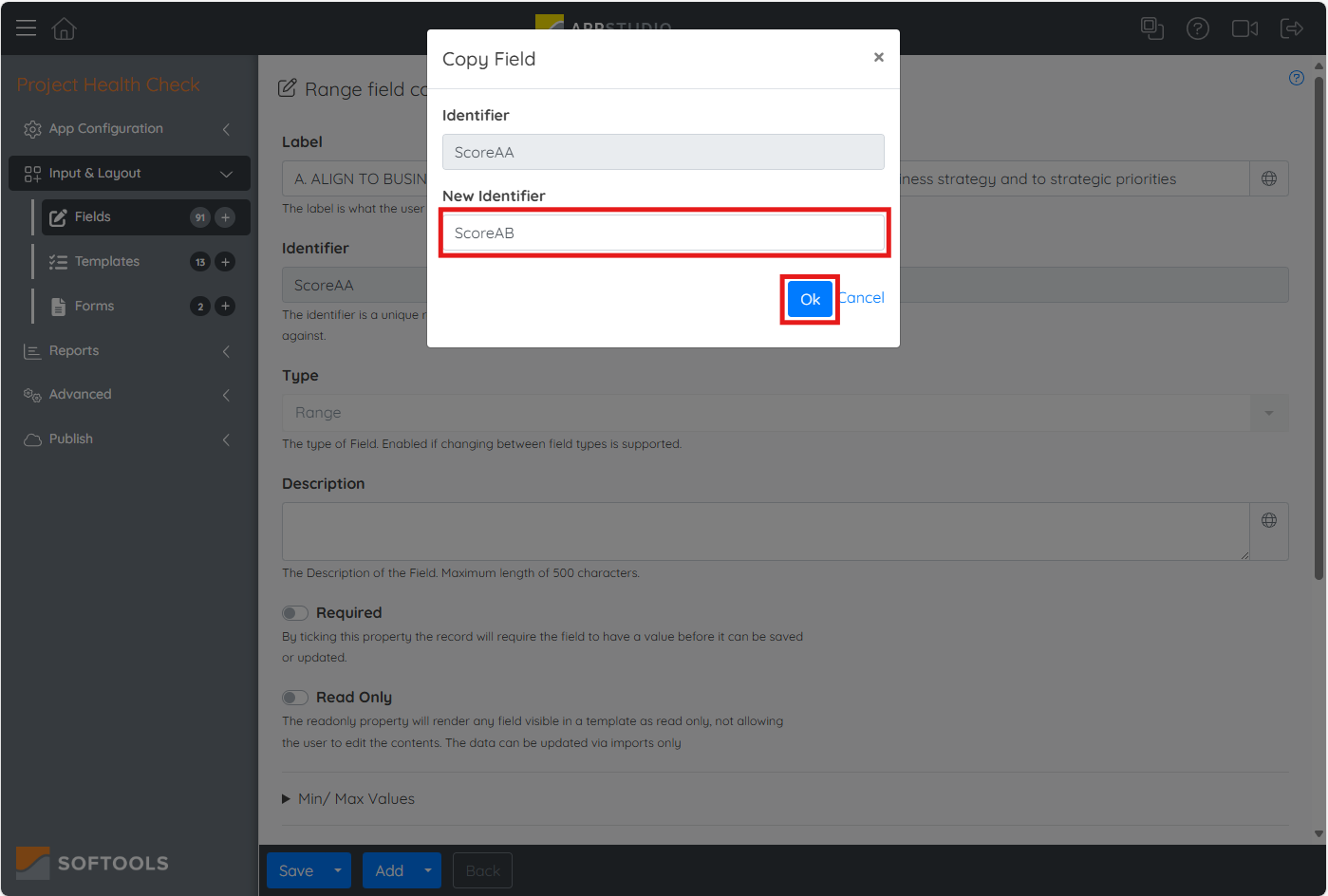This screenshot has height=896, width=1328.
Task: Click the video camera icon in header
Action: 1244,28
